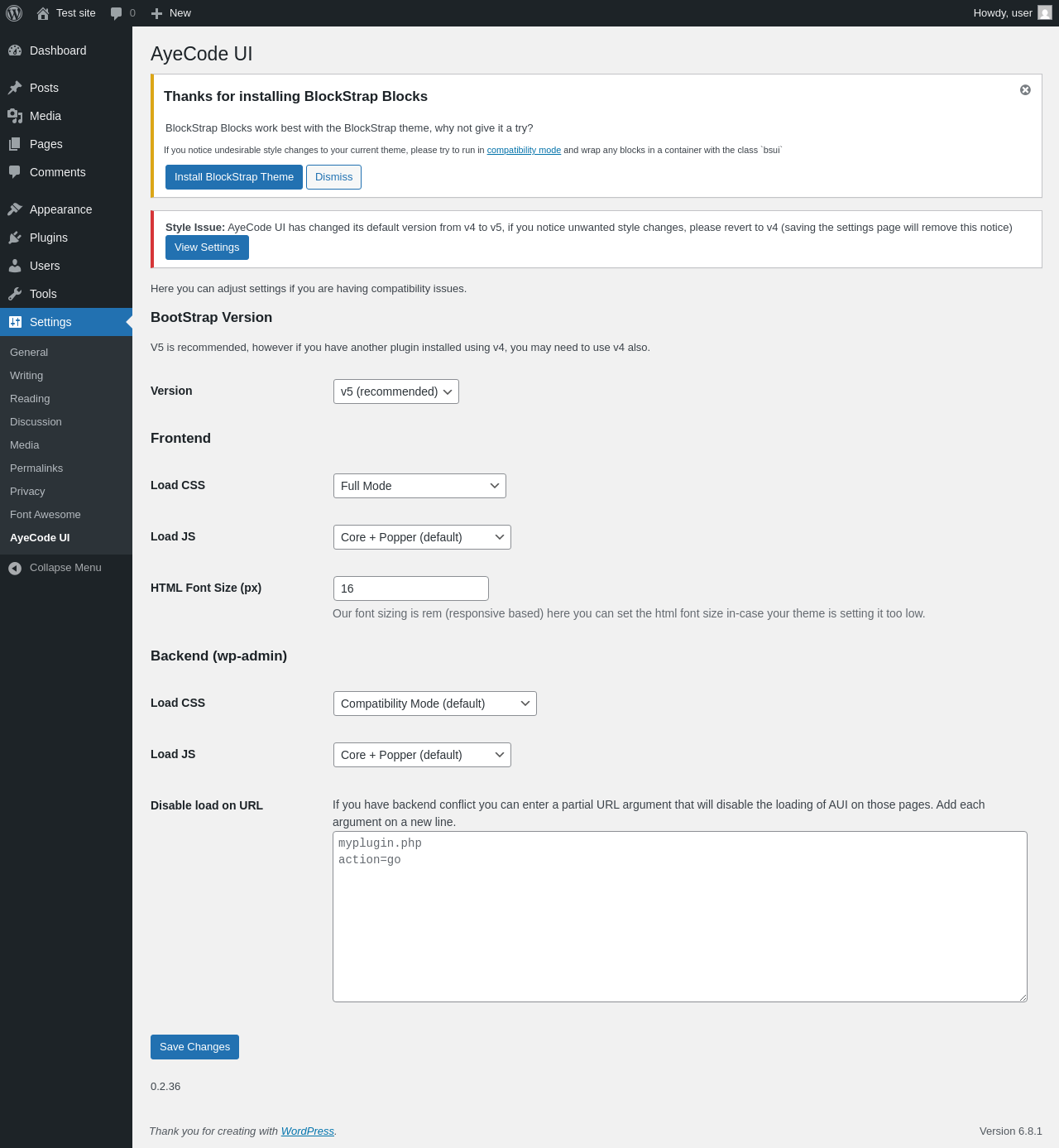The width and height of the screenshot is (1059, 1148).
Task: Click the Tools wrench icon
Action: coord(15,294)
